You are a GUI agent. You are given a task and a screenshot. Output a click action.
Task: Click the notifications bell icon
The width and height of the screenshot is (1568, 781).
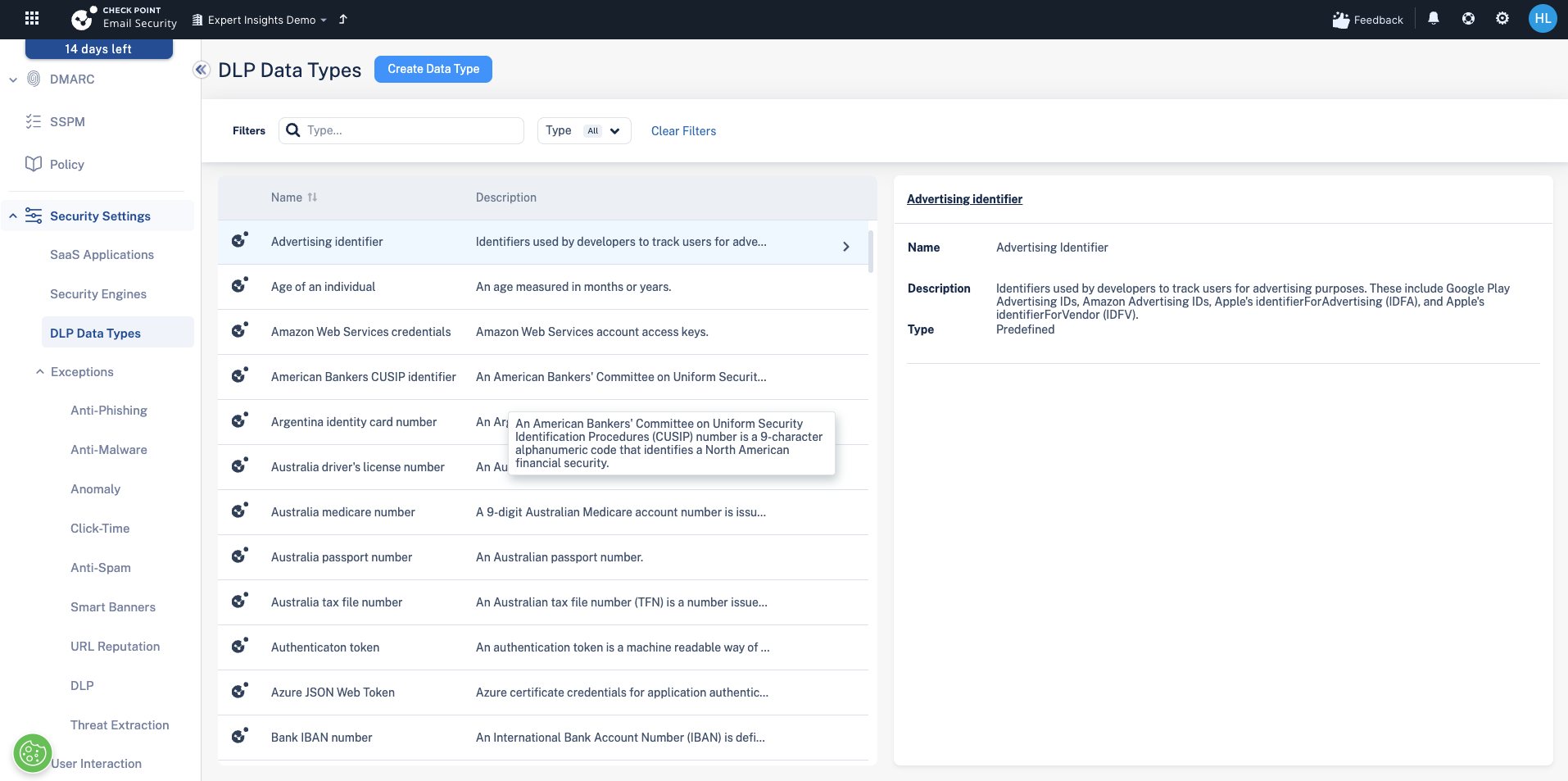coord(1433,18)
